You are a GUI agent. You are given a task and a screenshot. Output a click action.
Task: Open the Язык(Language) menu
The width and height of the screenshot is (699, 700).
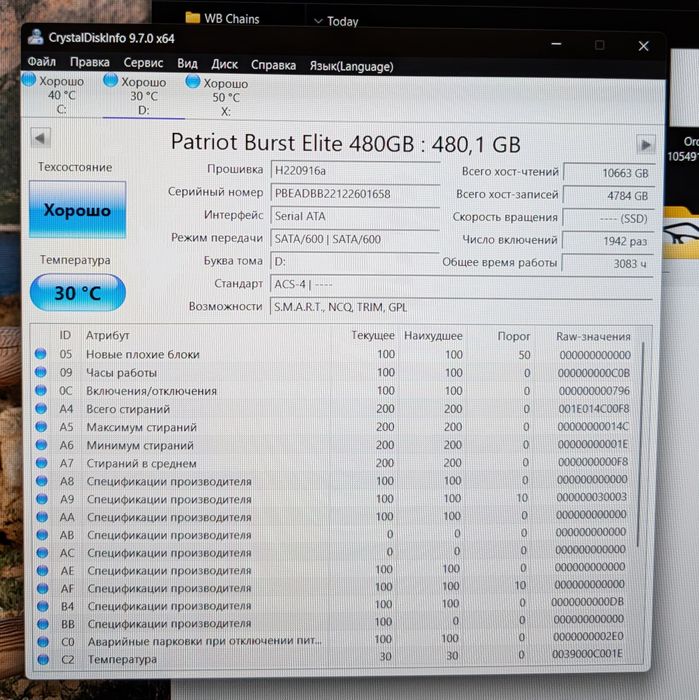(351, 67)
